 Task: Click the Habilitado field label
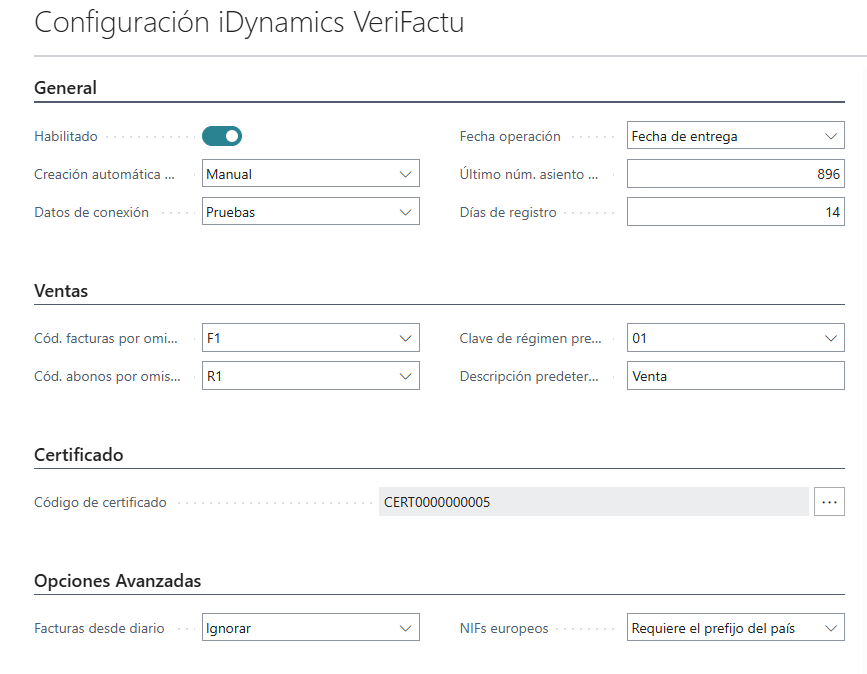click(66, 136)
